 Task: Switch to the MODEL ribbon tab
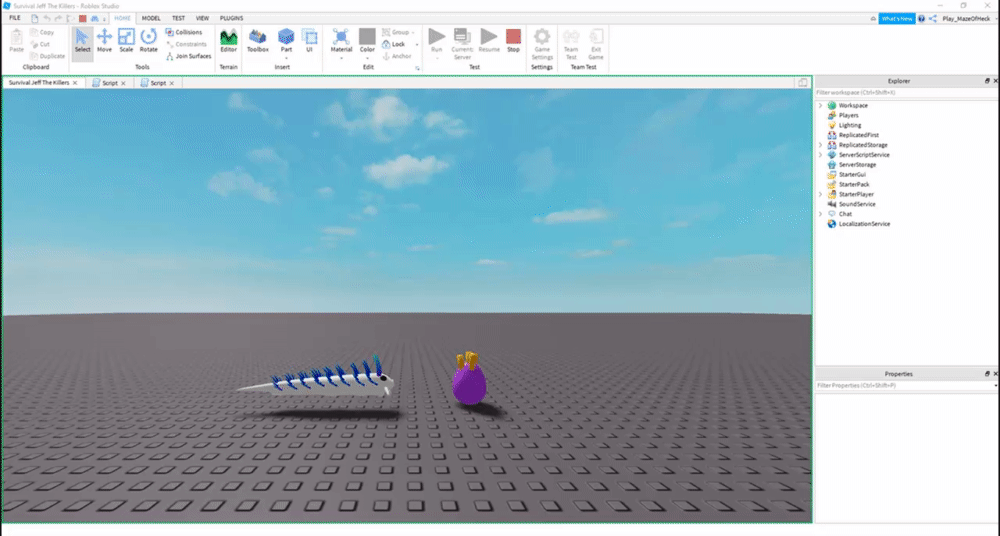tap(151, 18)
